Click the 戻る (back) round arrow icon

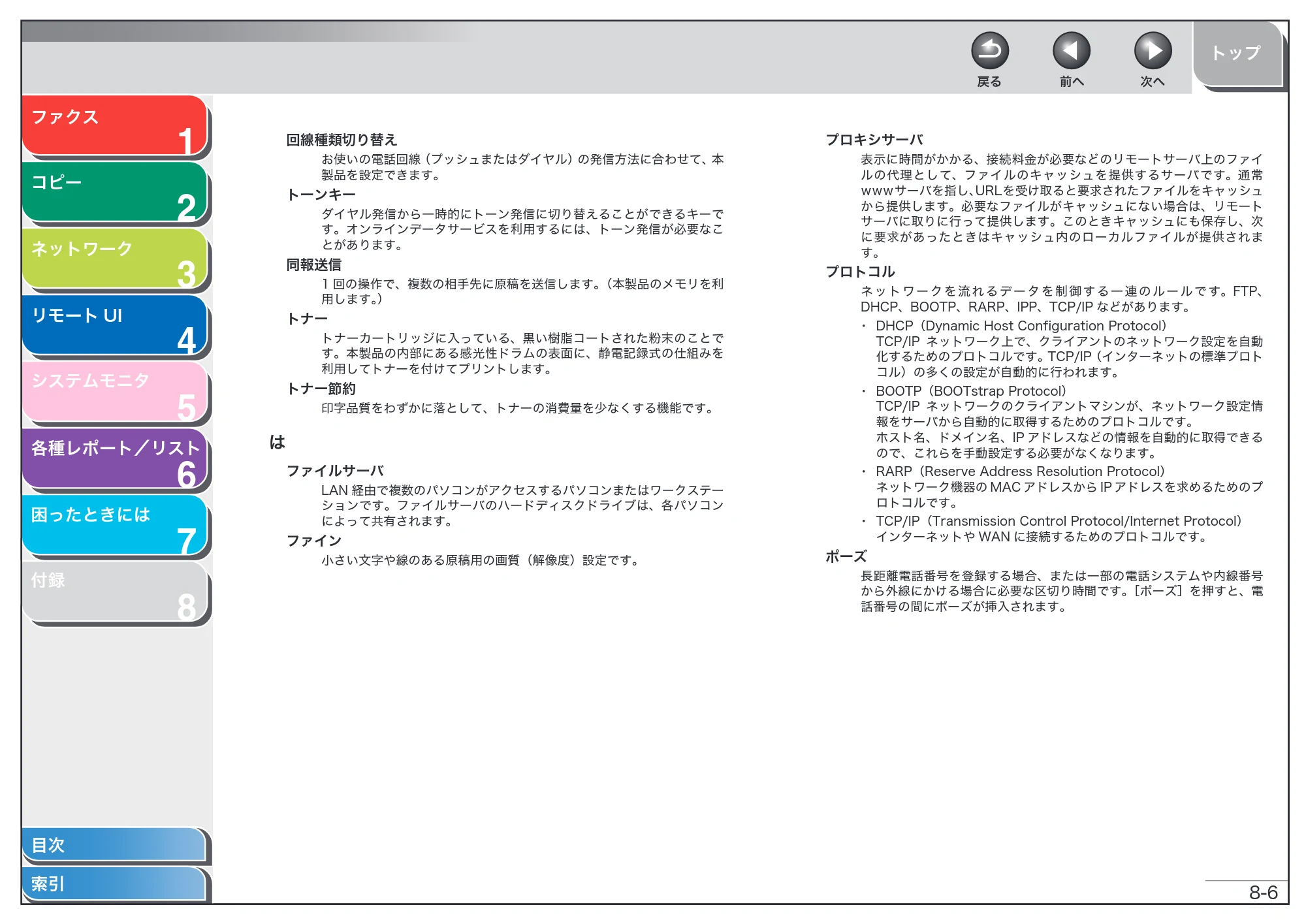coord(989,51)
